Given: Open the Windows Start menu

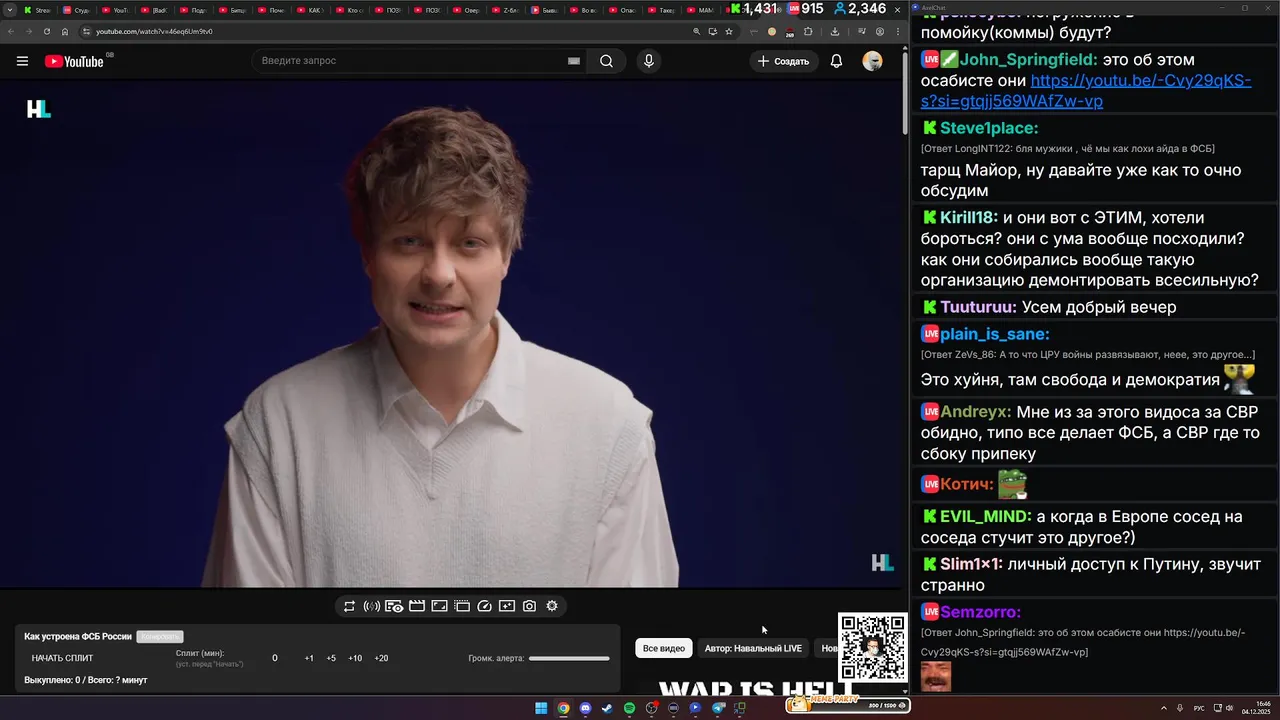Looking at the screenshot, I should coord(541,708).
